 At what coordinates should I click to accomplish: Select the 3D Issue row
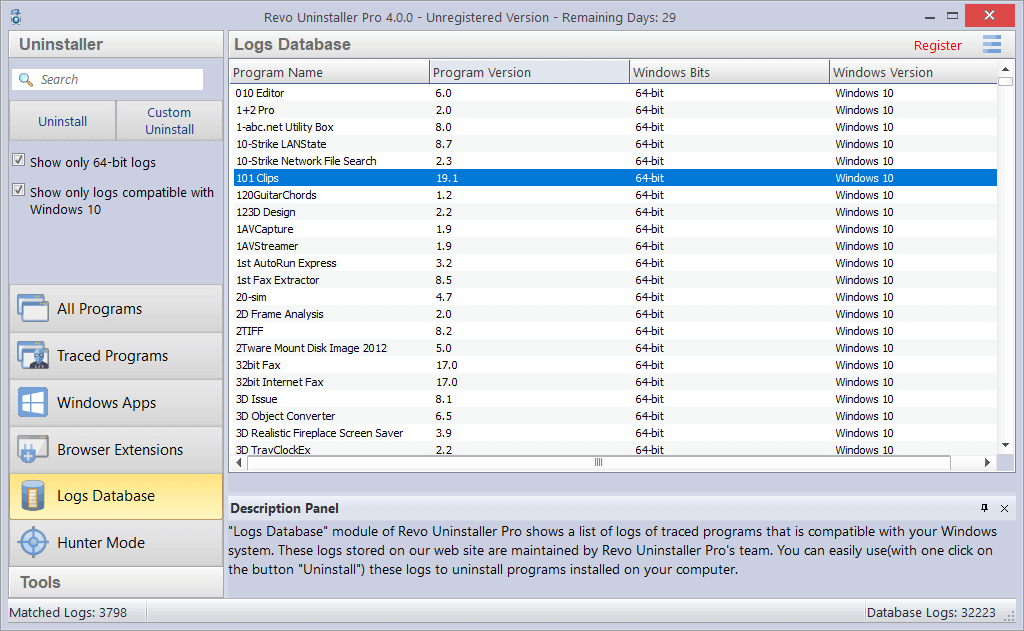(615, 398)
